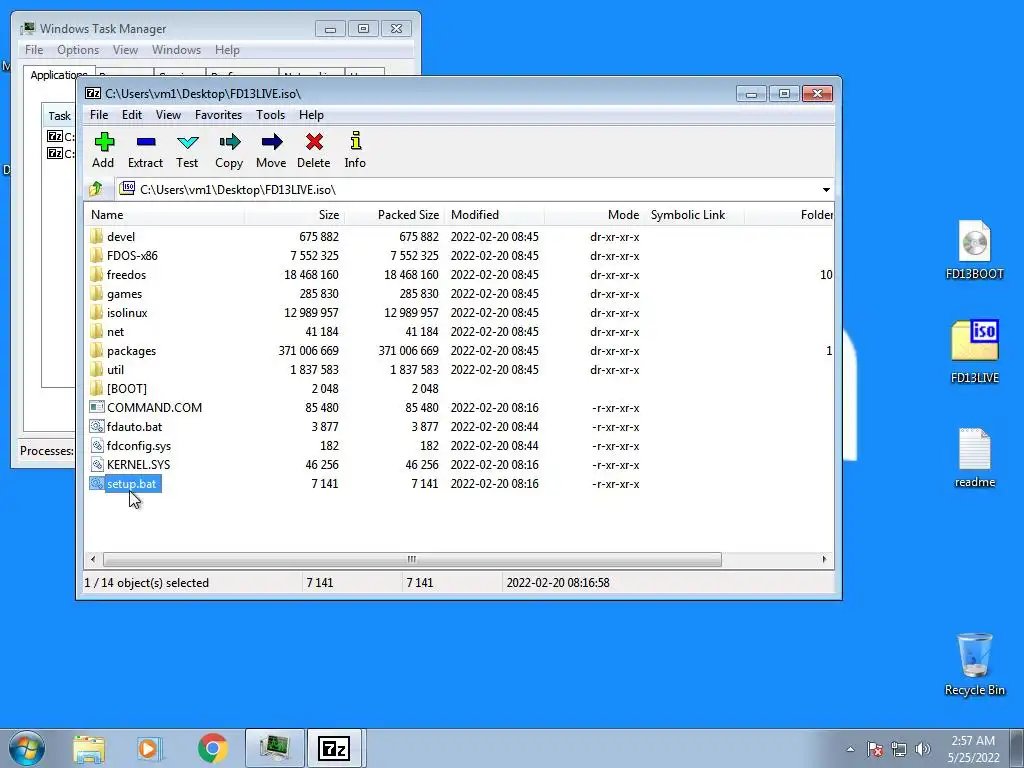Select the devel folder
Viewport: 1024px width, 768px height.
pos(121,236)
